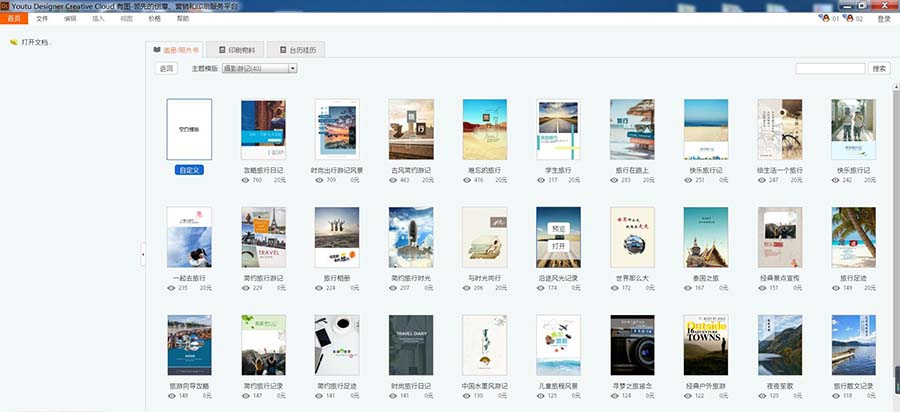
Task: Select the 学生旅行 template thumbnail
Action: click(x=559, y=129)
